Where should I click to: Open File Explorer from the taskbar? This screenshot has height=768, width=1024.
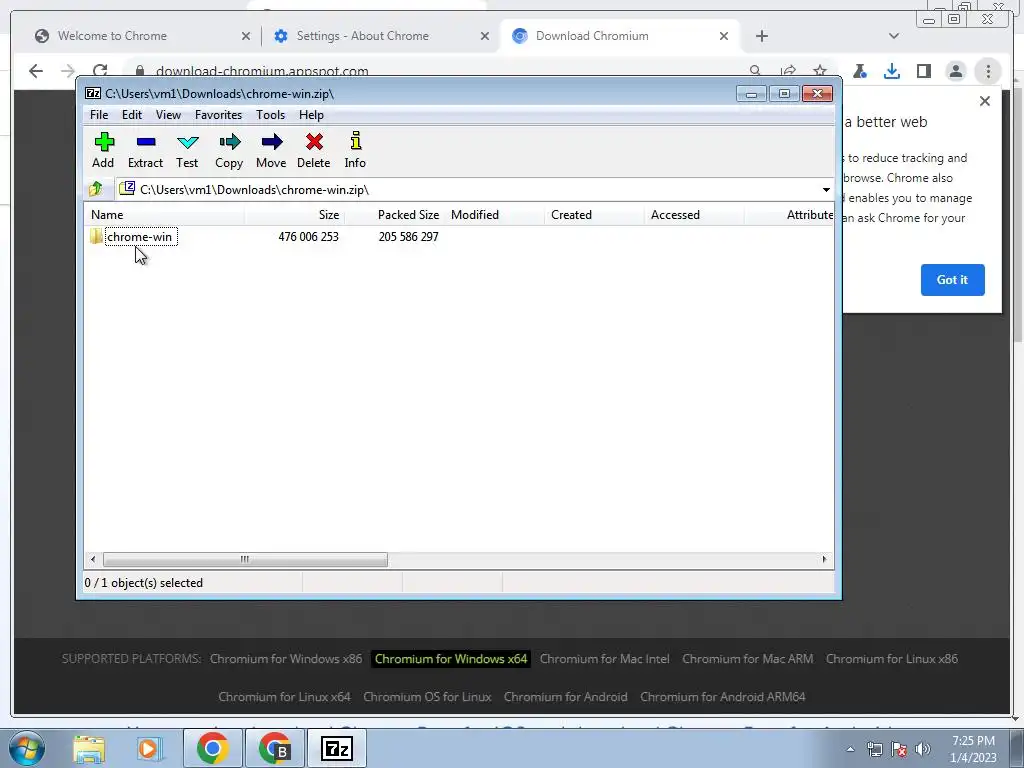pos(88,748)
